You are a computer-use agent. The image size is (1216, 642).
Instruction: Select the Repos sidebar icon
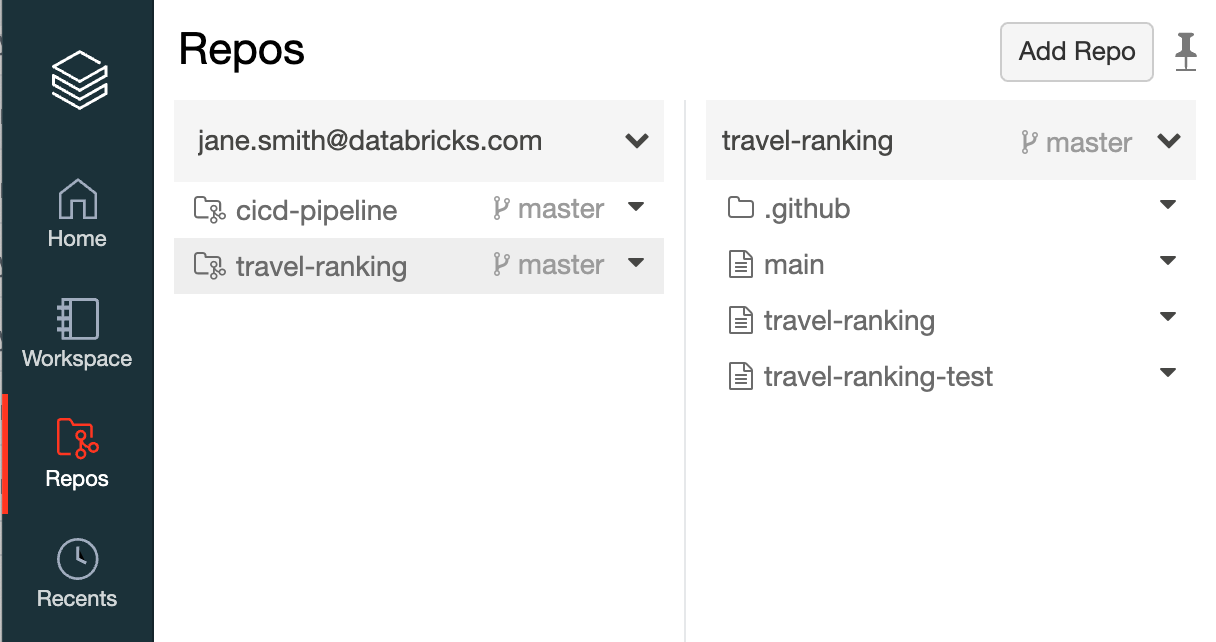pos(77,439)
